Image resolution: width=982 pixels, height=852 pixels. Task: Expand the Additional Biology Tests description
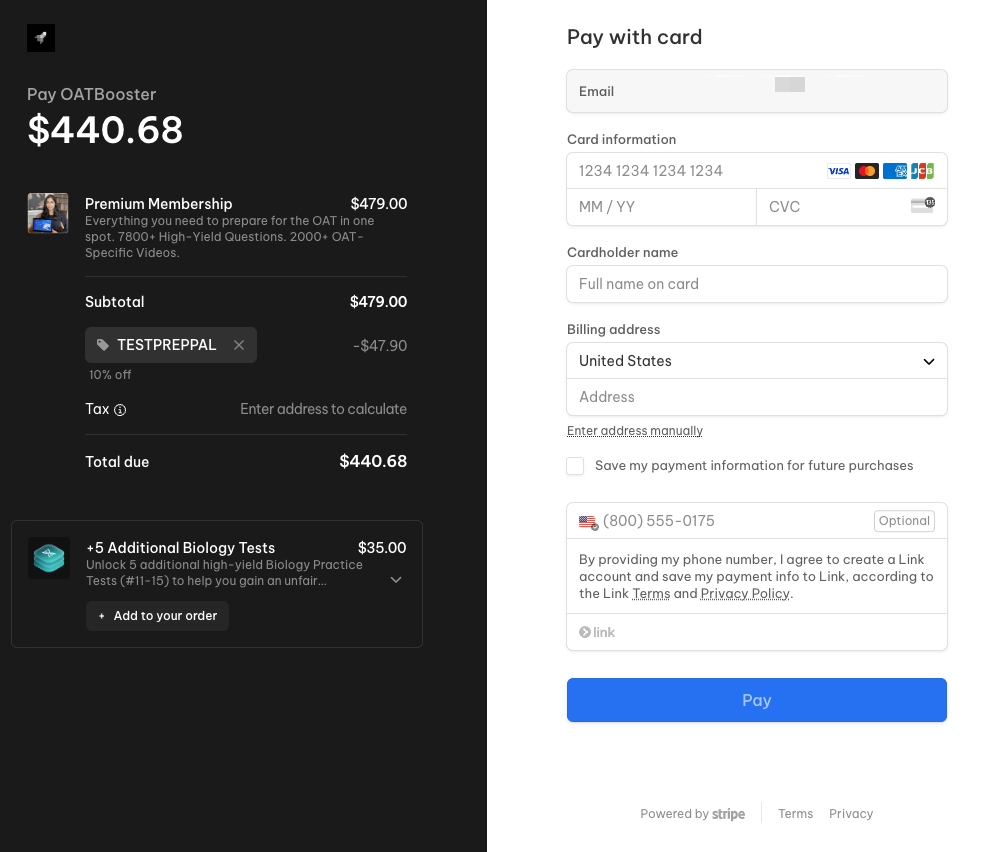click(x=396, y=580)
